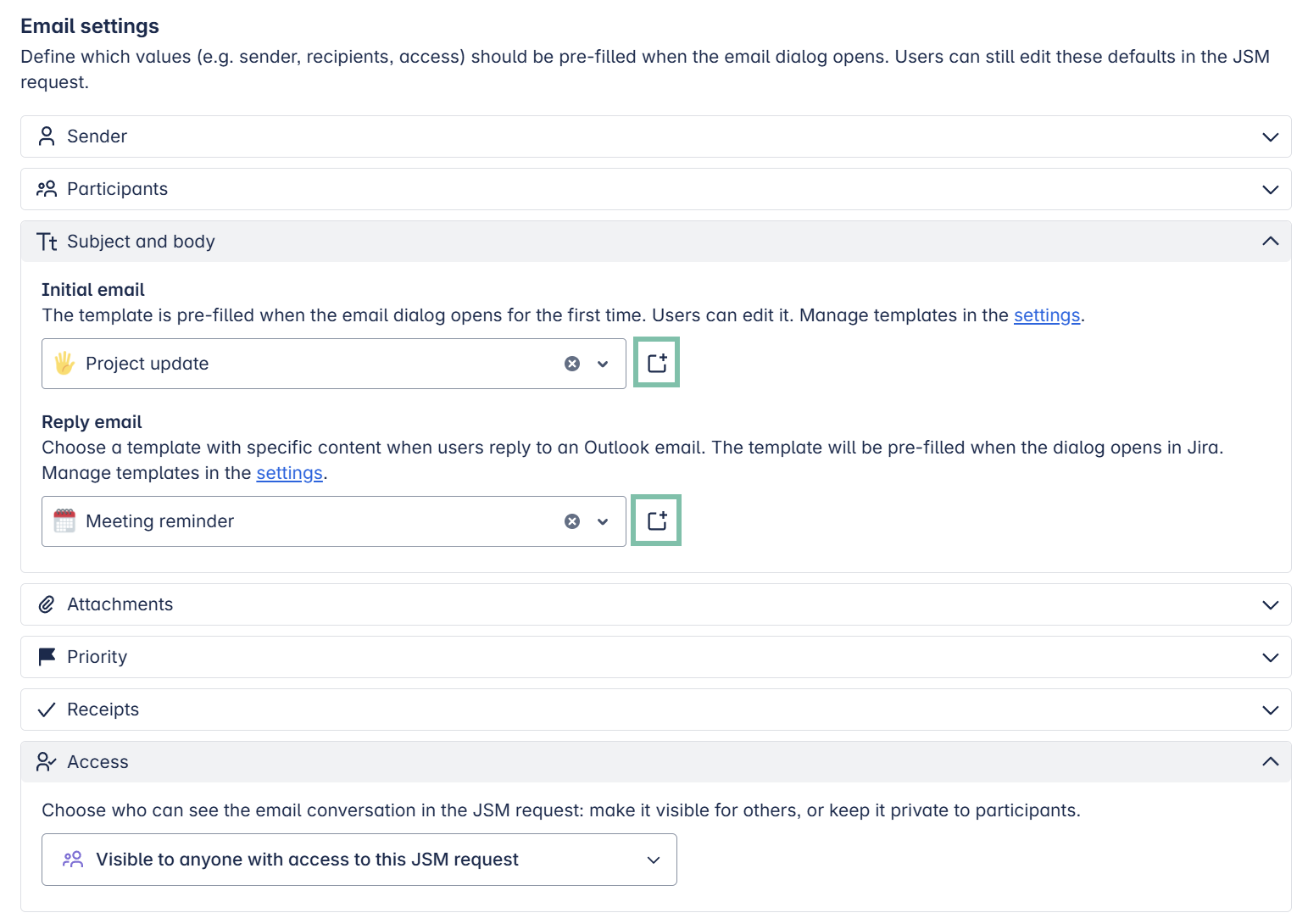Click the Receipts checkmark icon

tap(47, 710)
